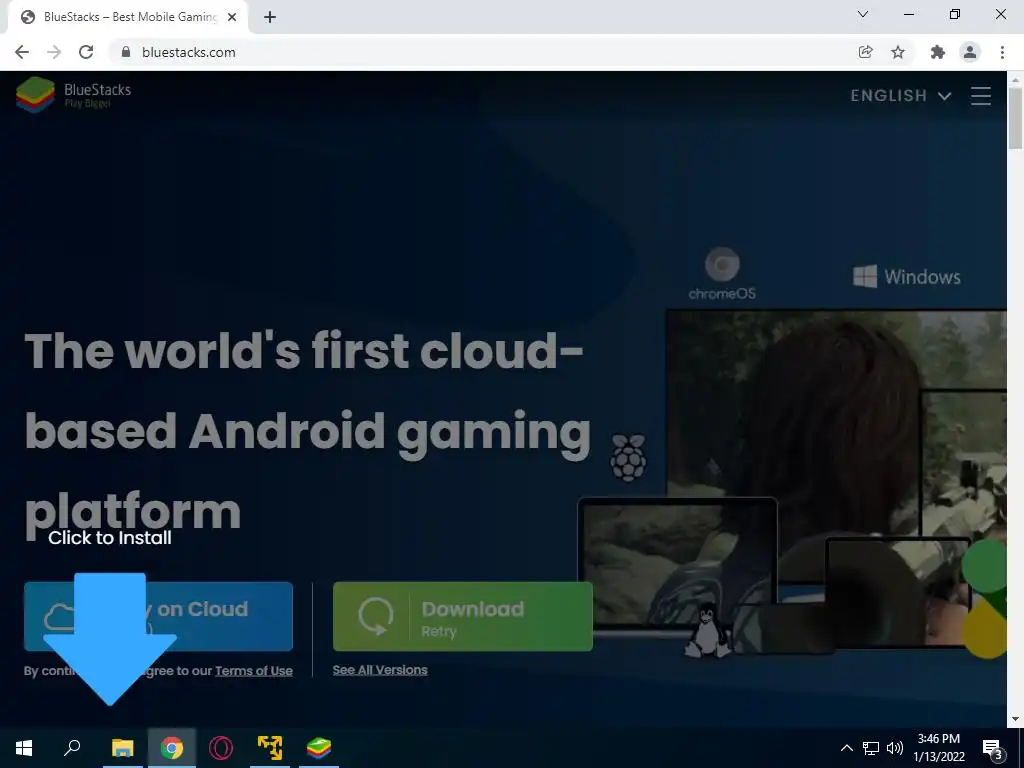This screenshot has height=768, width=1024.
Task: Click the laptop gameplay preview image
Action: click(677, 564)
